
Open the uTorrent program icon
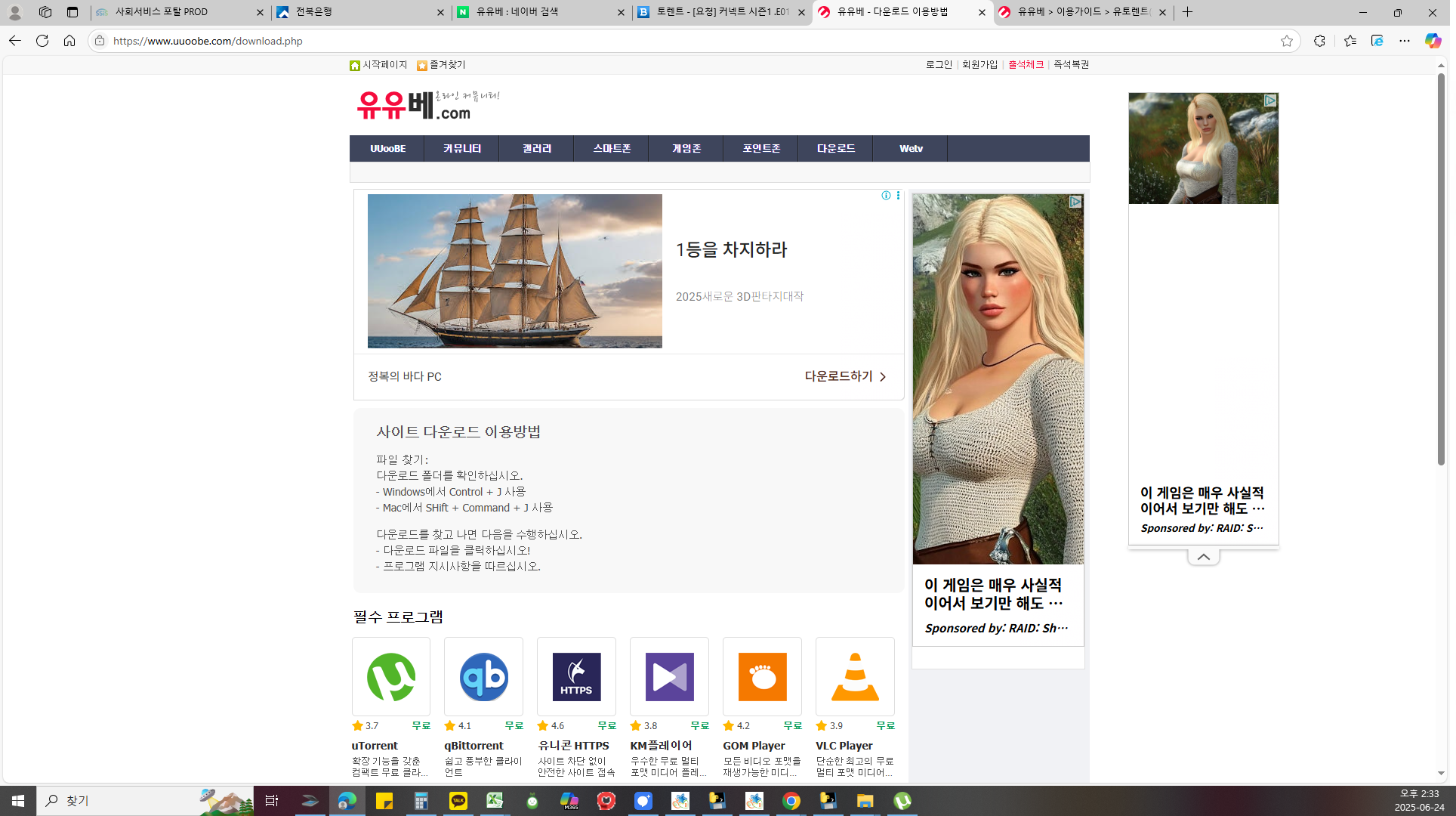coord(390,676)
